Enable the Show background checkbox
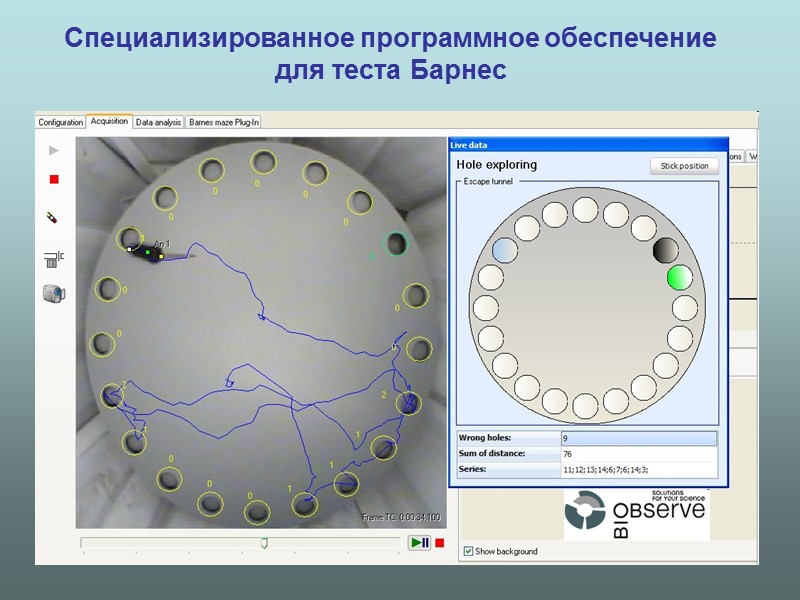 468,551
